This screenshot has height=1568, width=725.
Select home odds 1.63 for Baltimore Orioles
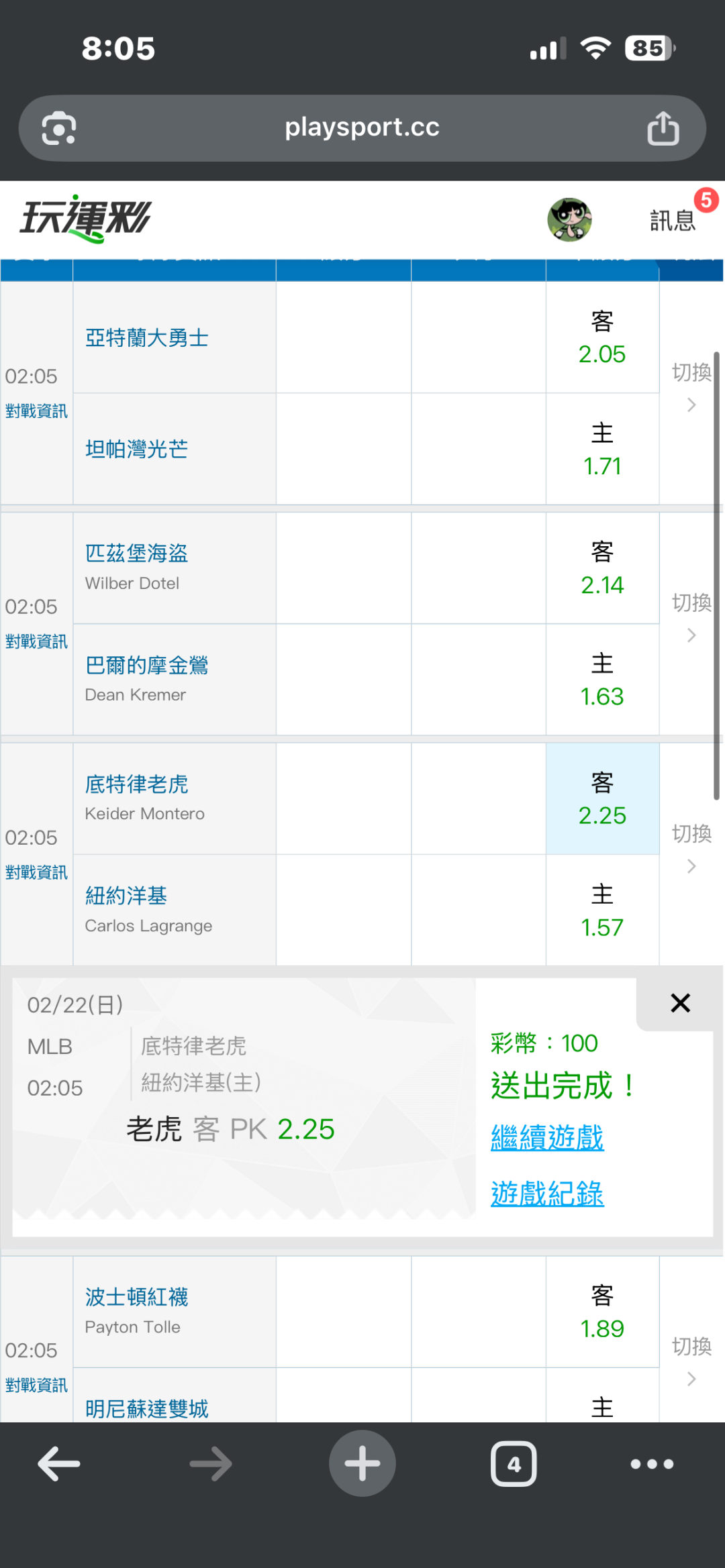point(602,680)
